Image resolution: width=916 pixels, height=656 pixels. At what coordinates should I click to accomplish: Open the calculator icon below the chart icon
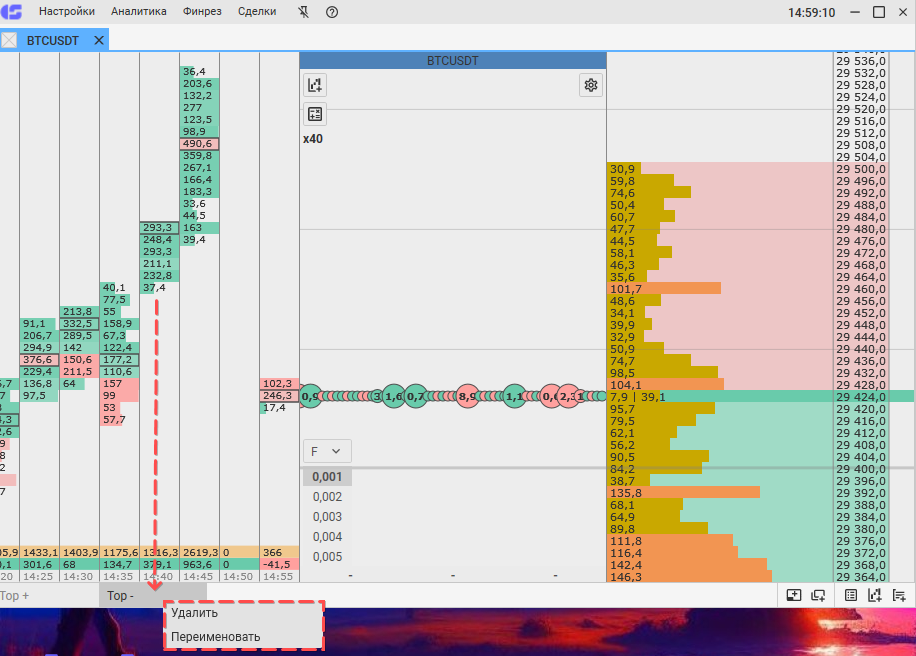click(x=315, y=114)
